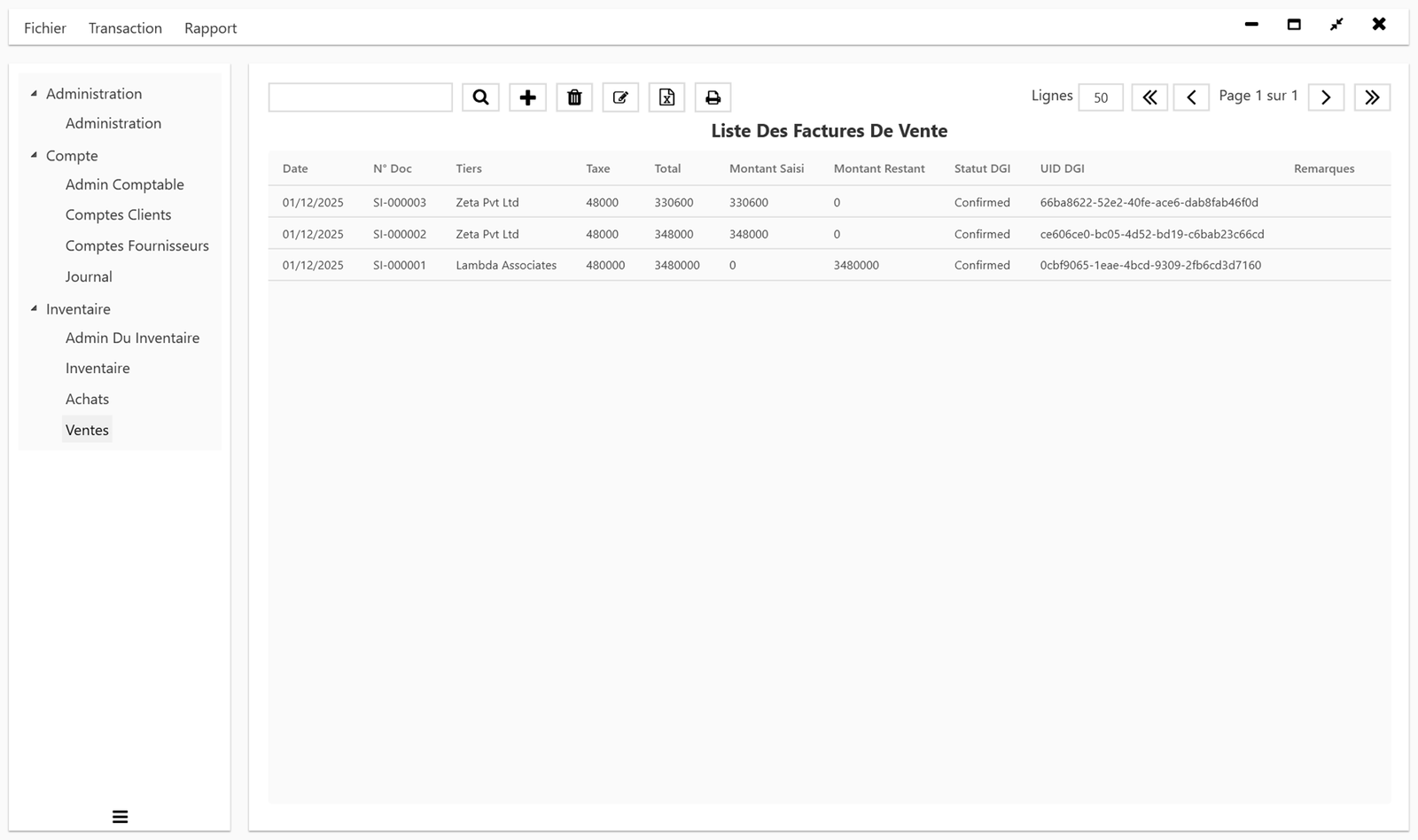The image size is (1418, 840).
Task: Add a new sales invoice with the plus icon
Action: (527, 97)
